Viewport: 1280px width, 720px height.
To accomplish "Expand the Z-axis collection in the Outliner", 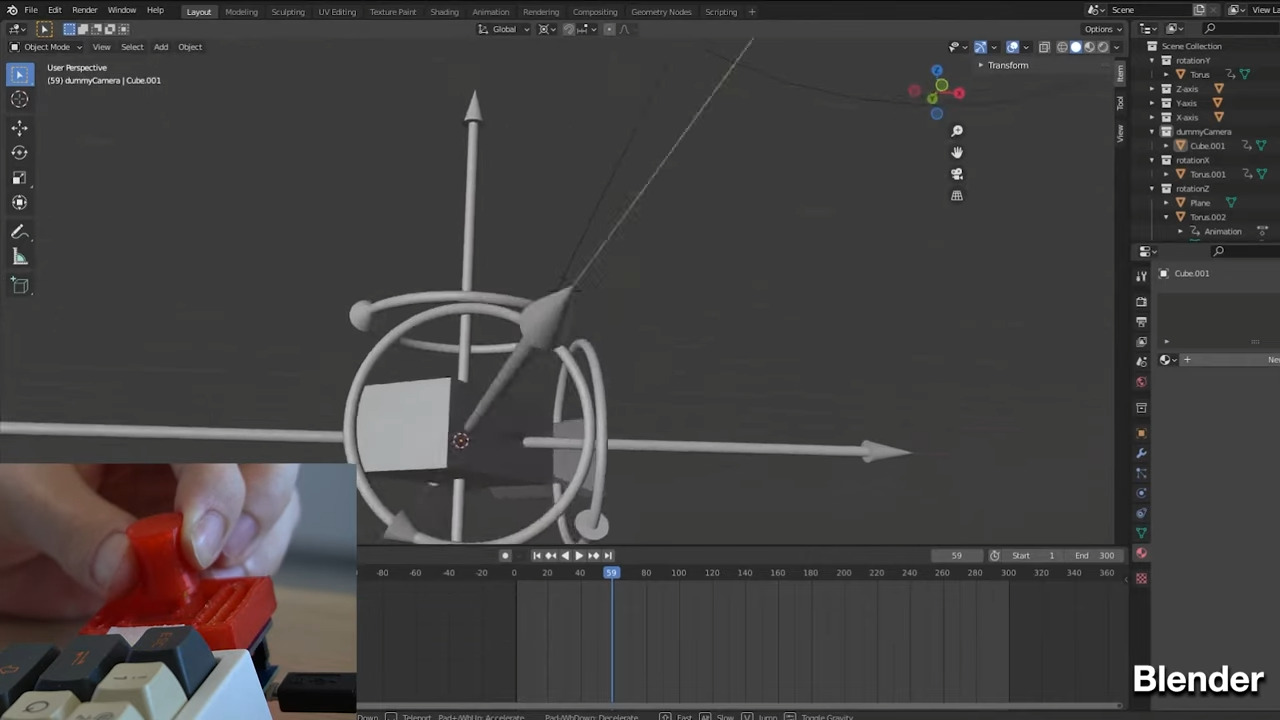I will [1151, 88].
